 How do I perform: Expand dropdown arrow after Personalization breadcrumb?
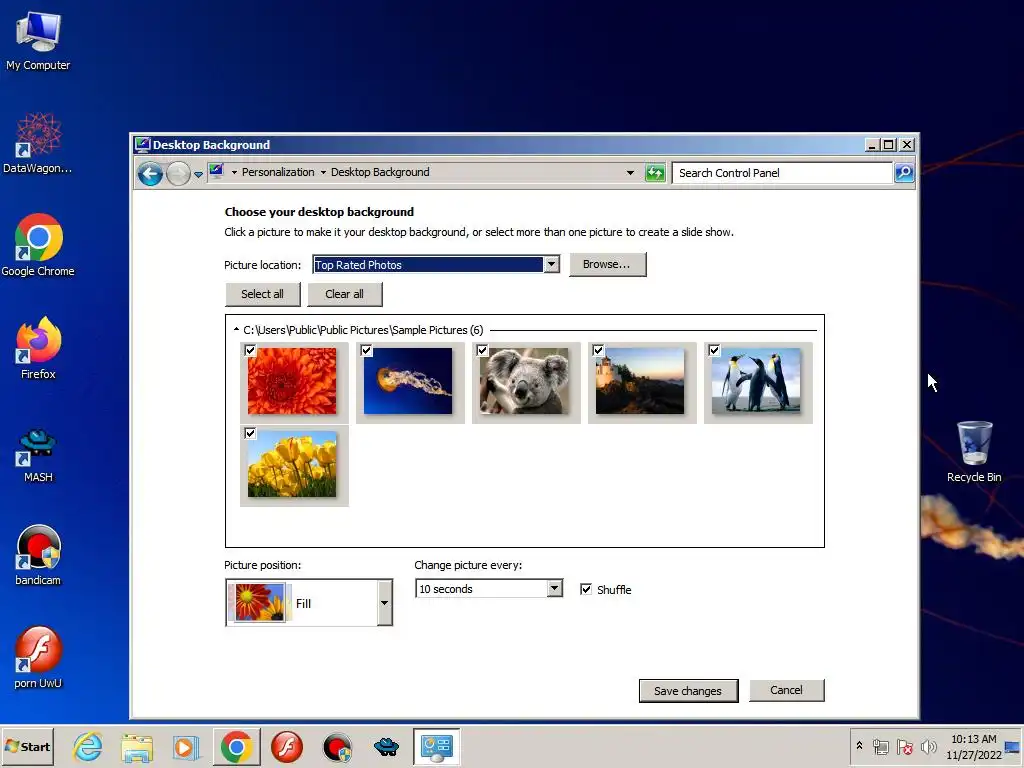323,172
